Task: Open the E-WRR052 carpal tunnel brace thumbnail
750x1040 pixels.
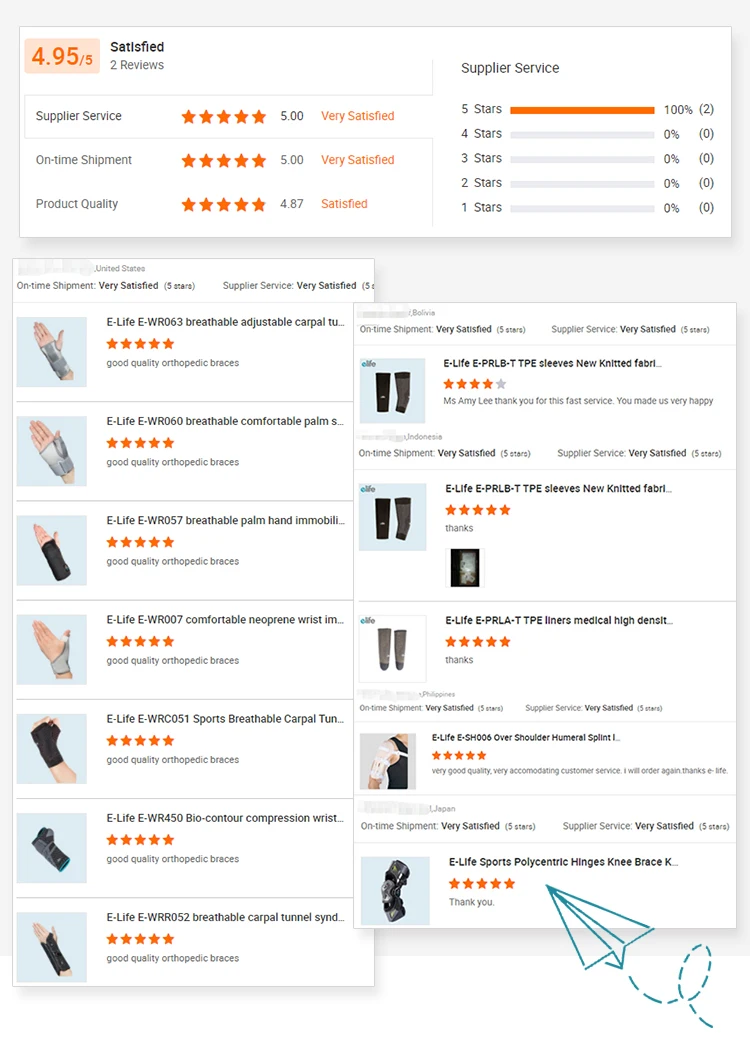Action: point(52,947)
